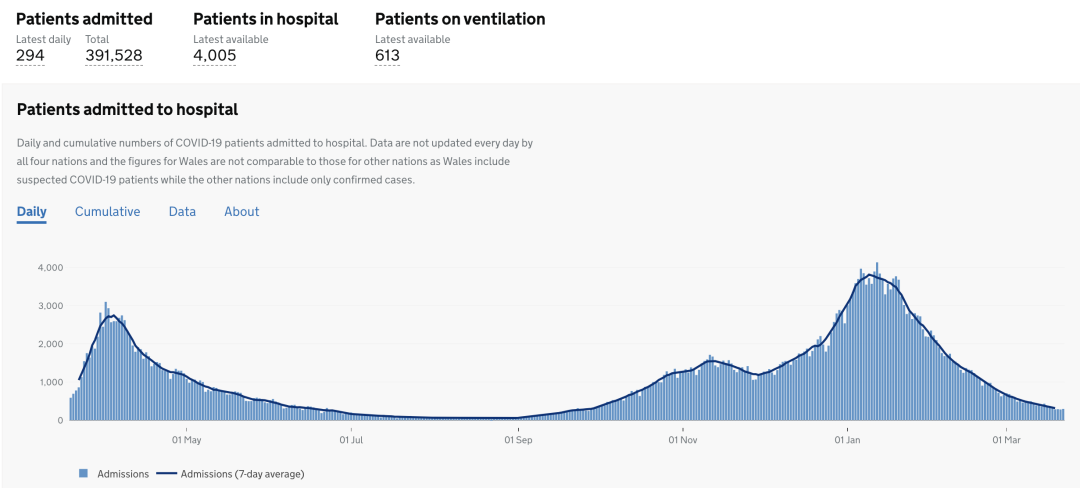Click the ventilation value 613
The width and height of the screenshot is (1080, 488).
[x=387, y=56]
